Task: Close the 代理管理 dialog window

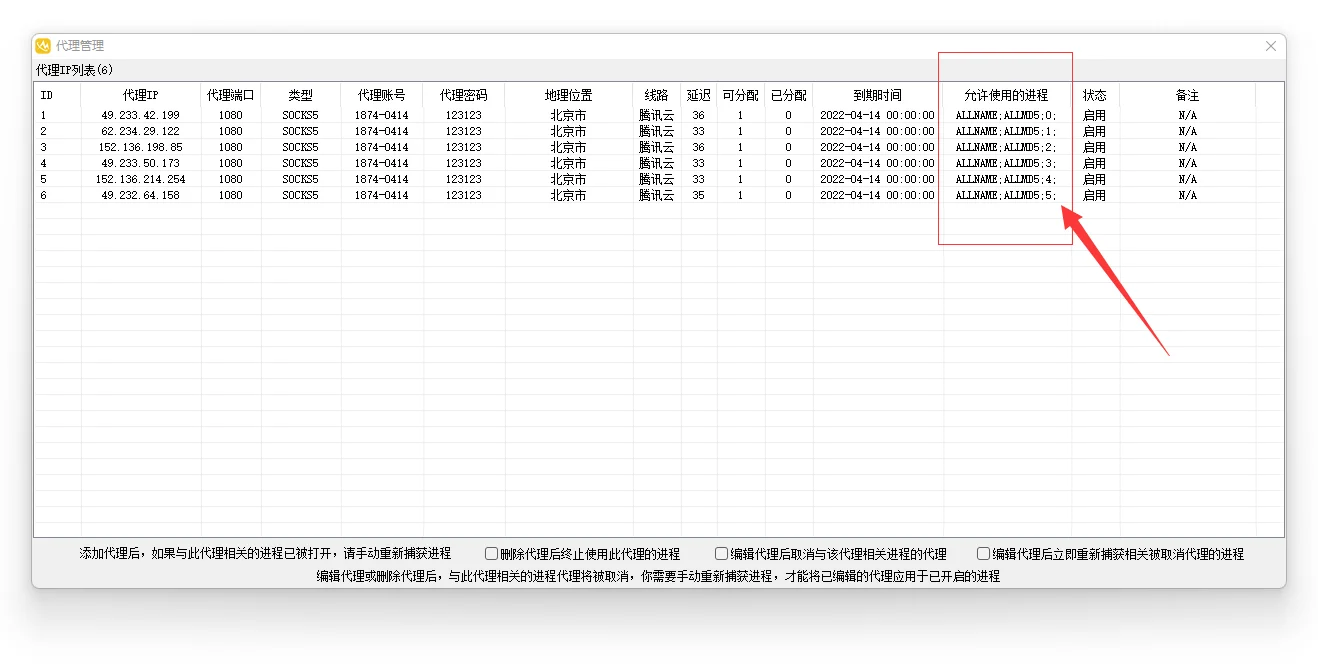Action: click(1270, 45)
